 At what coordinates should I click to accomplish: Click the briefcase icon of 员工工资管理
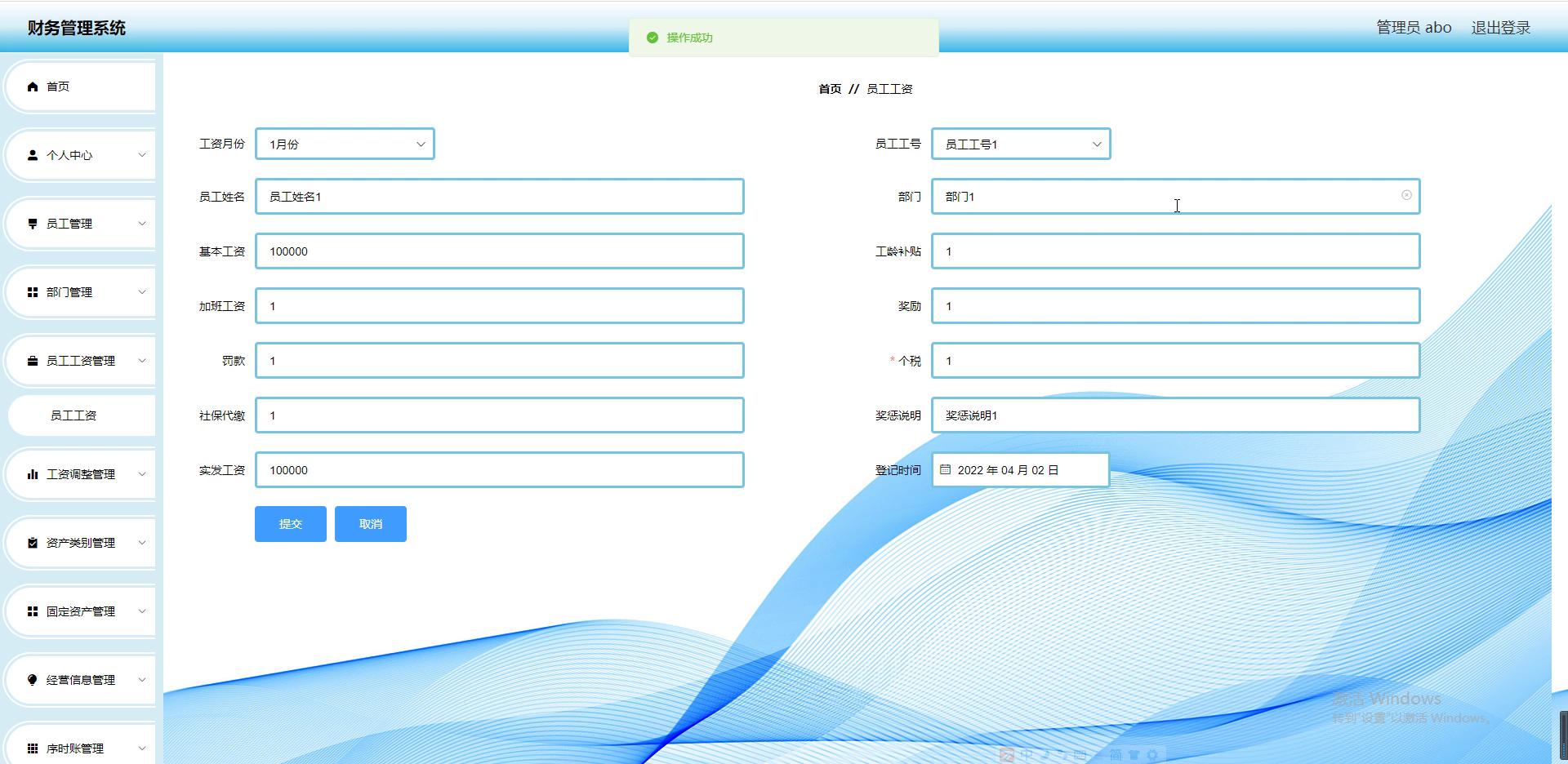(33, 361)
